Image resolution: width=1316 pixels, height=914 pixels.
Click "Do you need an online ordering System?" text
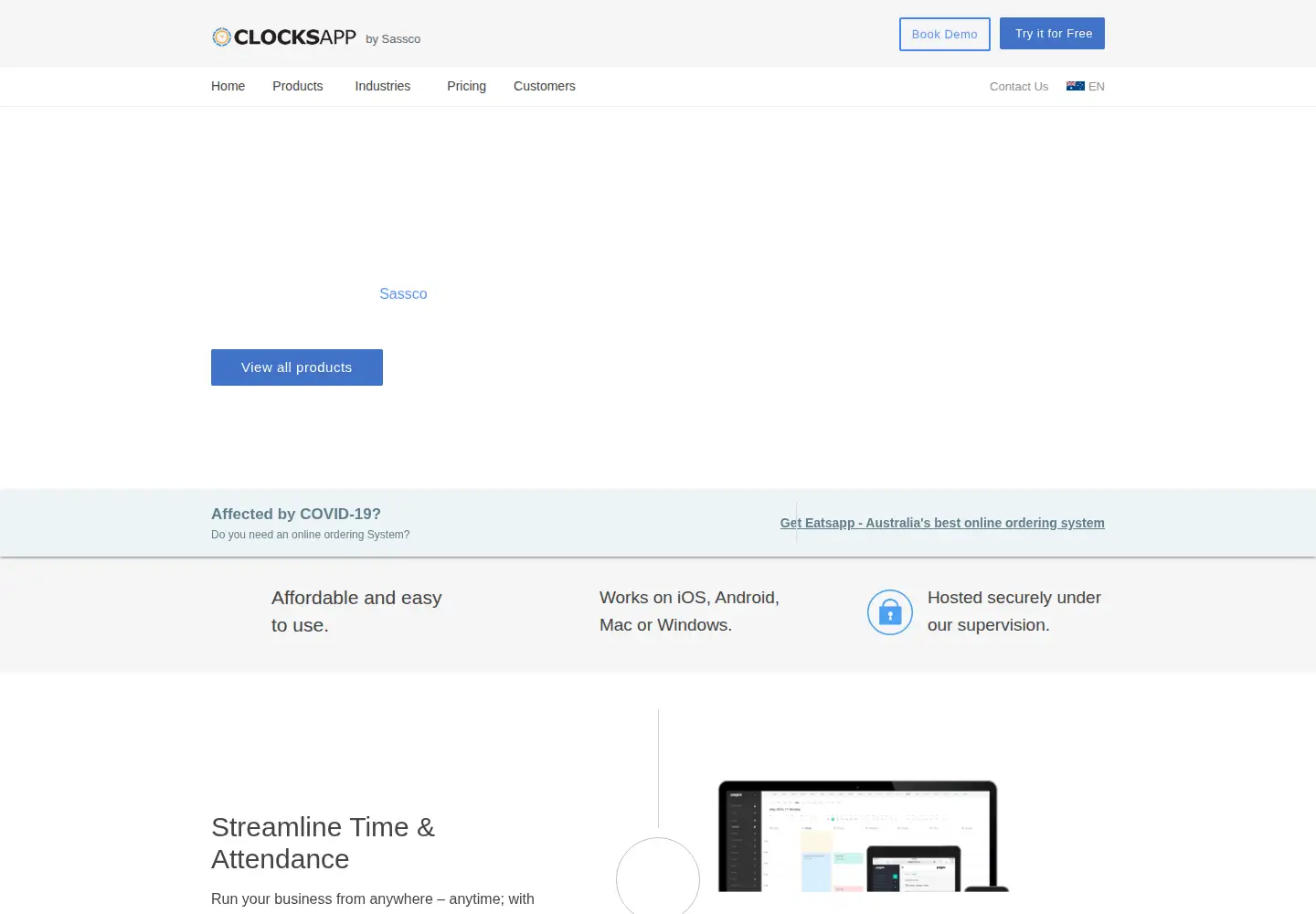pos(310,535)
